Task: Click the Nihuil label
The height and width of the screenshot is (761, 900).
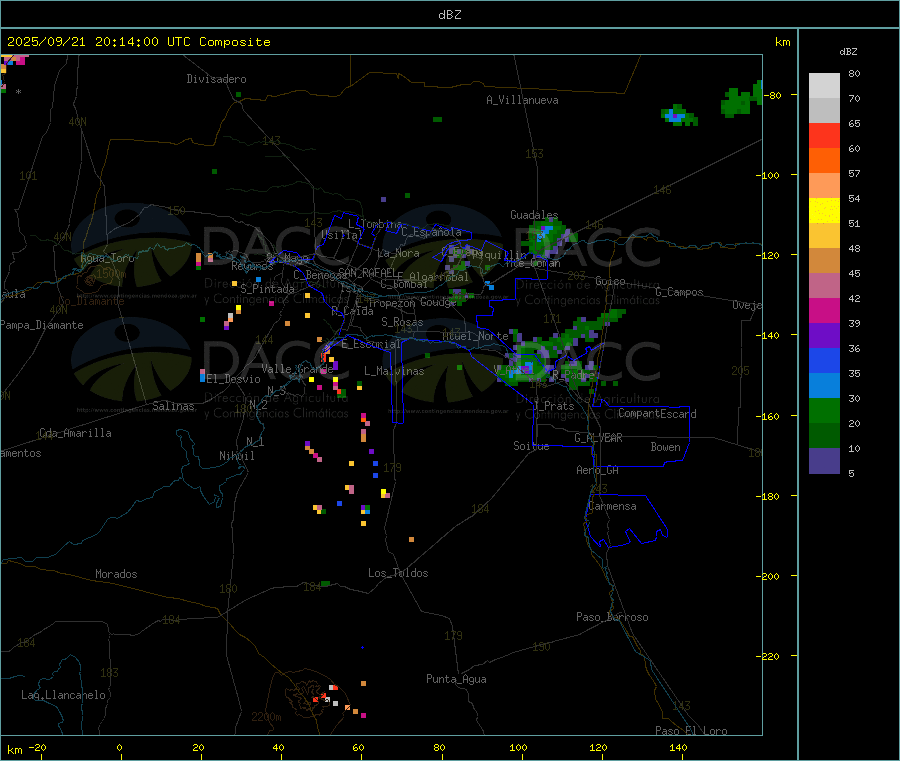Action: pos(236,456)
